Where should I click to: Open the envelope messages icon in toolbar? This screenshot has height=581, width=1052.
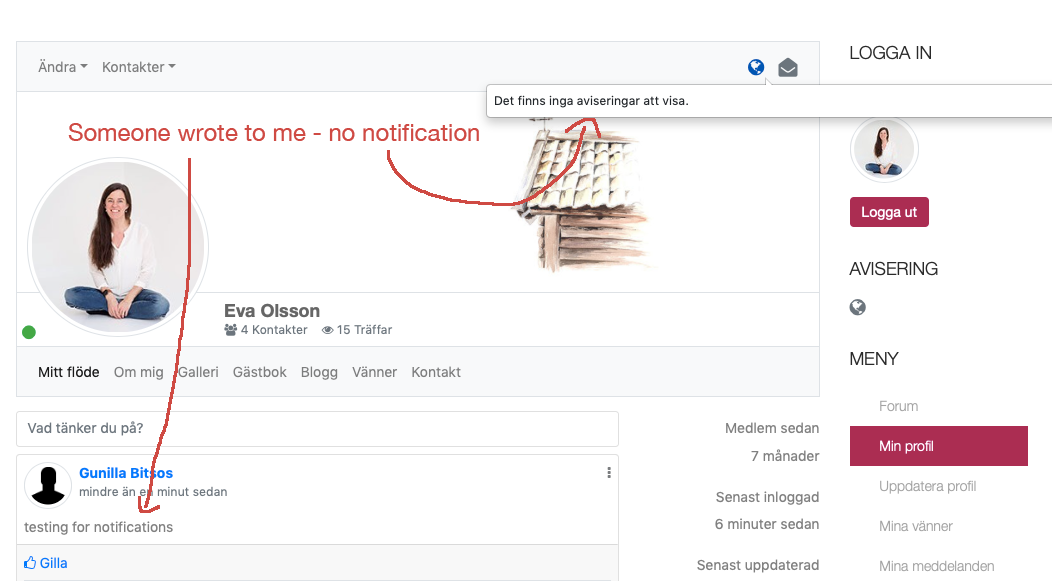[788, 67]
